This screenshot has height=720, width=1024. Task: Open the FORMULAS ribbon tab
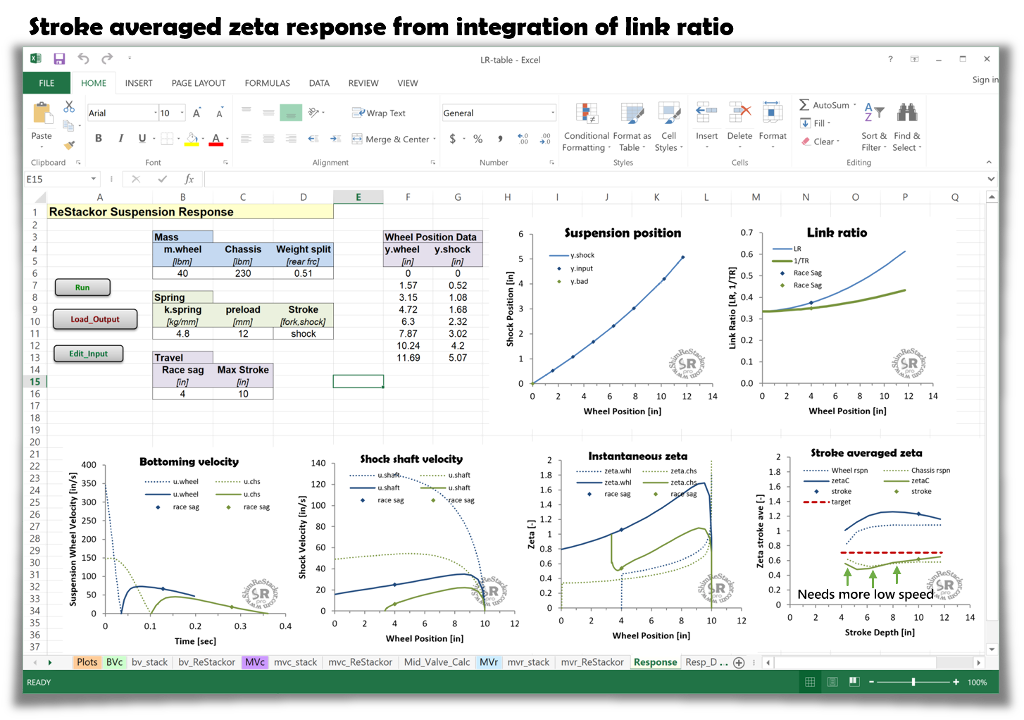(x=267, y=83)
